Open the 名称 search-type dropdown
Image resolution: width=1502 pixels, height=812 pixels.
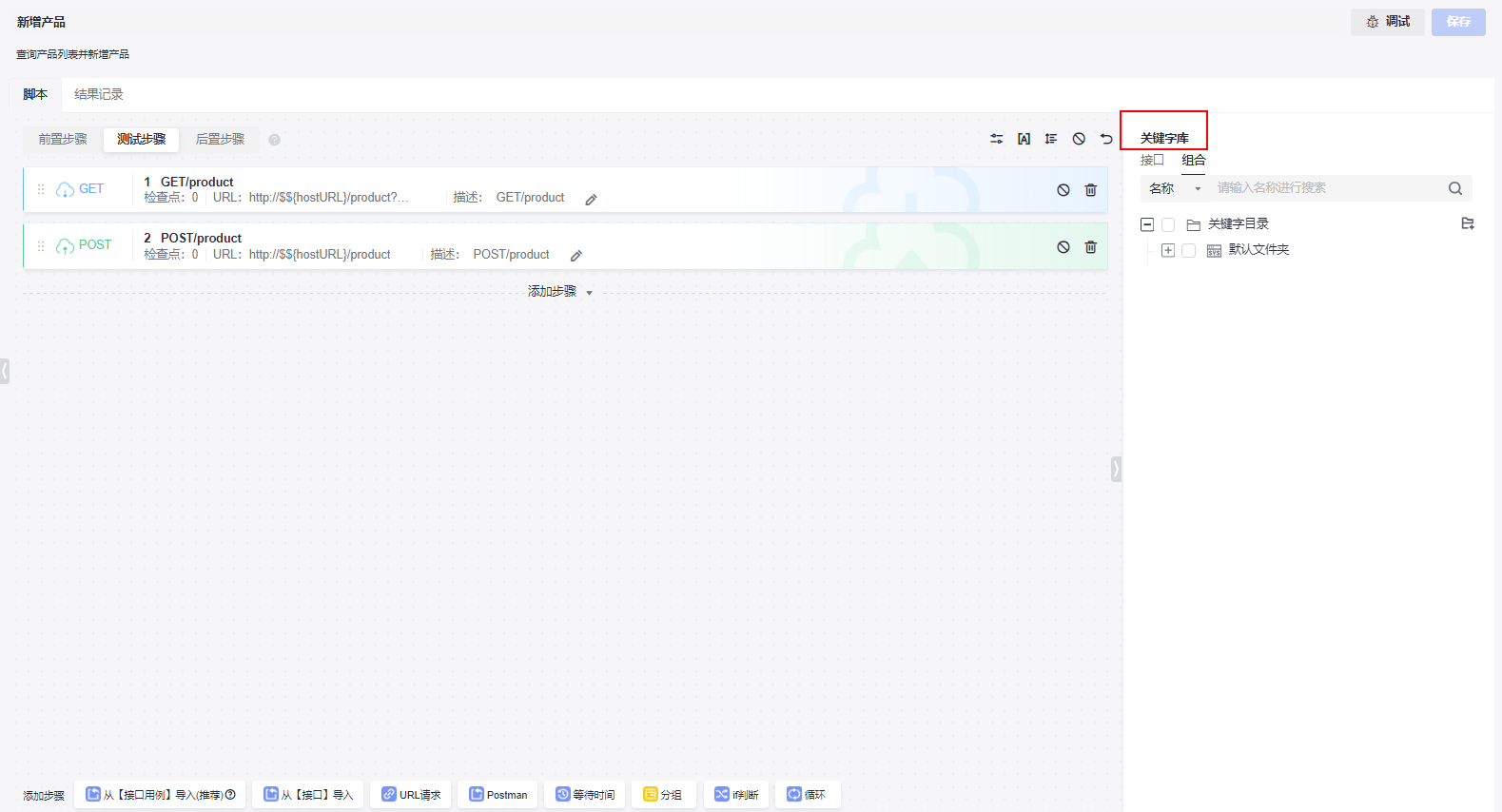pos(1176,188)
